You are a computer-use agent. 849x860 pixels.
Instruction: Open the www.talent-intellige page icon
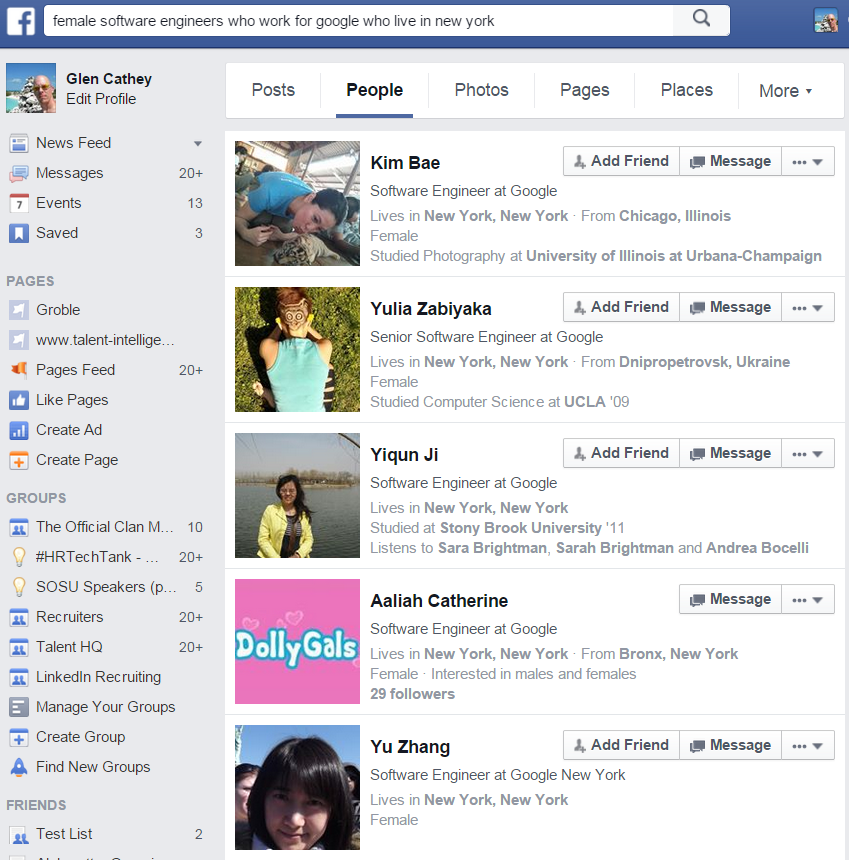(x=19, y=340)
